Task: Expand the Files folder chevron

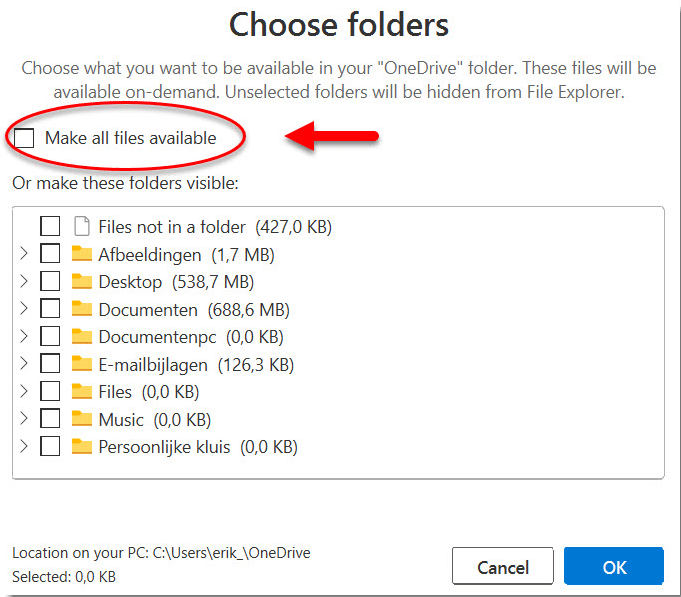Action: [x=23, y=392]
